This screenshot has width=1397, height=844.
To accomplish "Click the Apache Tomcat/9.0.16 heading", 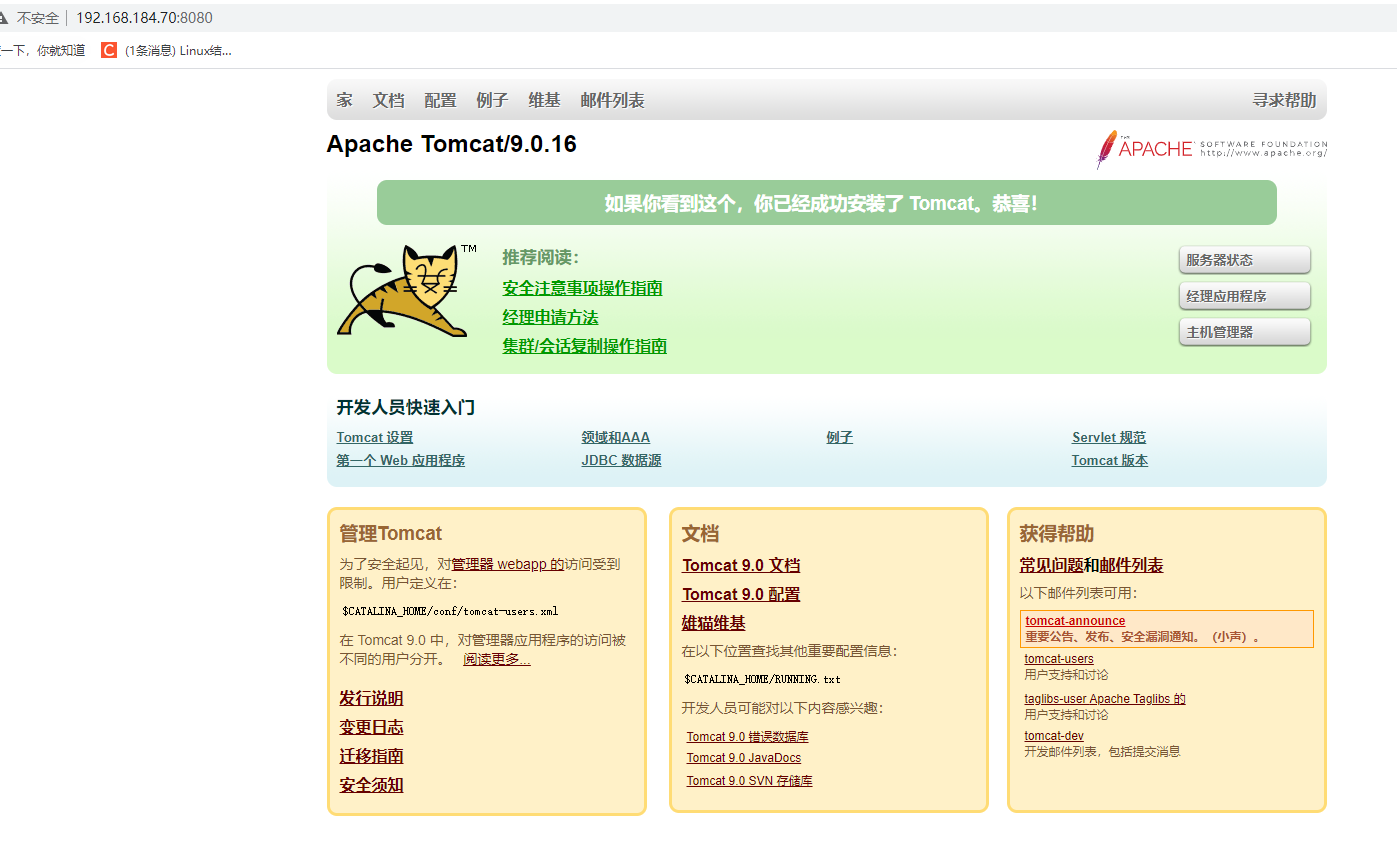I will pyautogui.click(x=451, y=144).
